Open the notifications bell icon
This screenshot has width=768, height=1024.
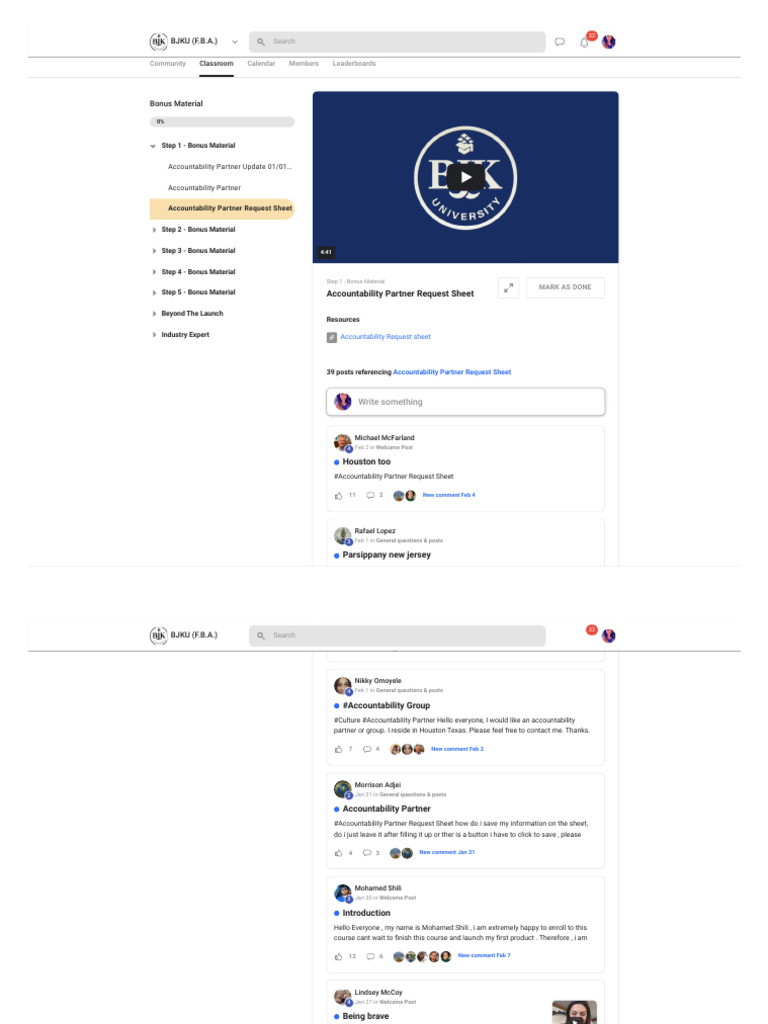tap(584, 42)
